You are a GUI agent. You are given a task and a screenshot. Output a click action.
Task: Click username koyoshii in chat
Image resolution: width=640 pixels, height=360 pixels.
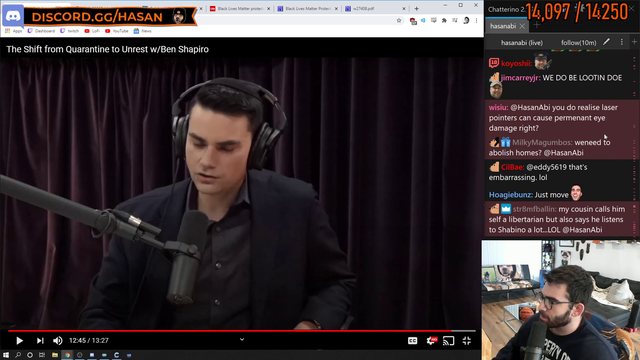(516, 63)
